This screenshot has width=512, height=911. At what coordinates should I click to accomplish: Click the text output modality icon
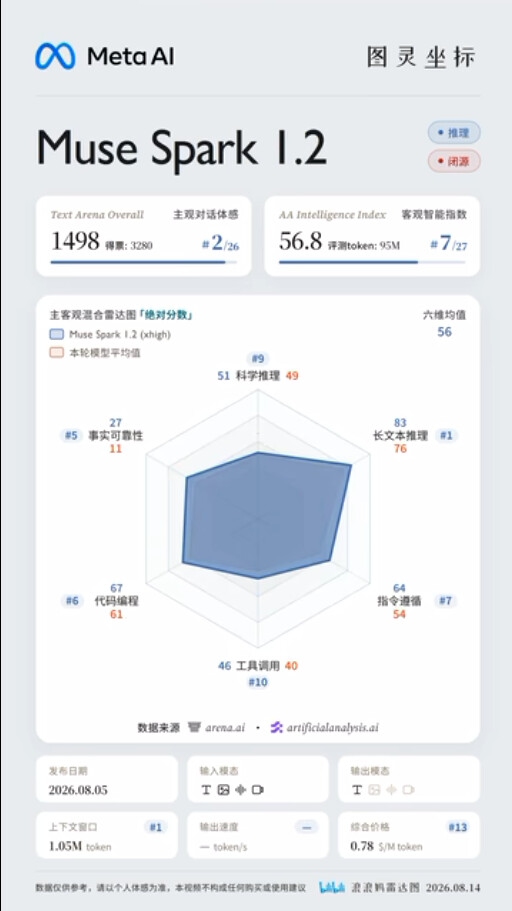pos(357,790)
